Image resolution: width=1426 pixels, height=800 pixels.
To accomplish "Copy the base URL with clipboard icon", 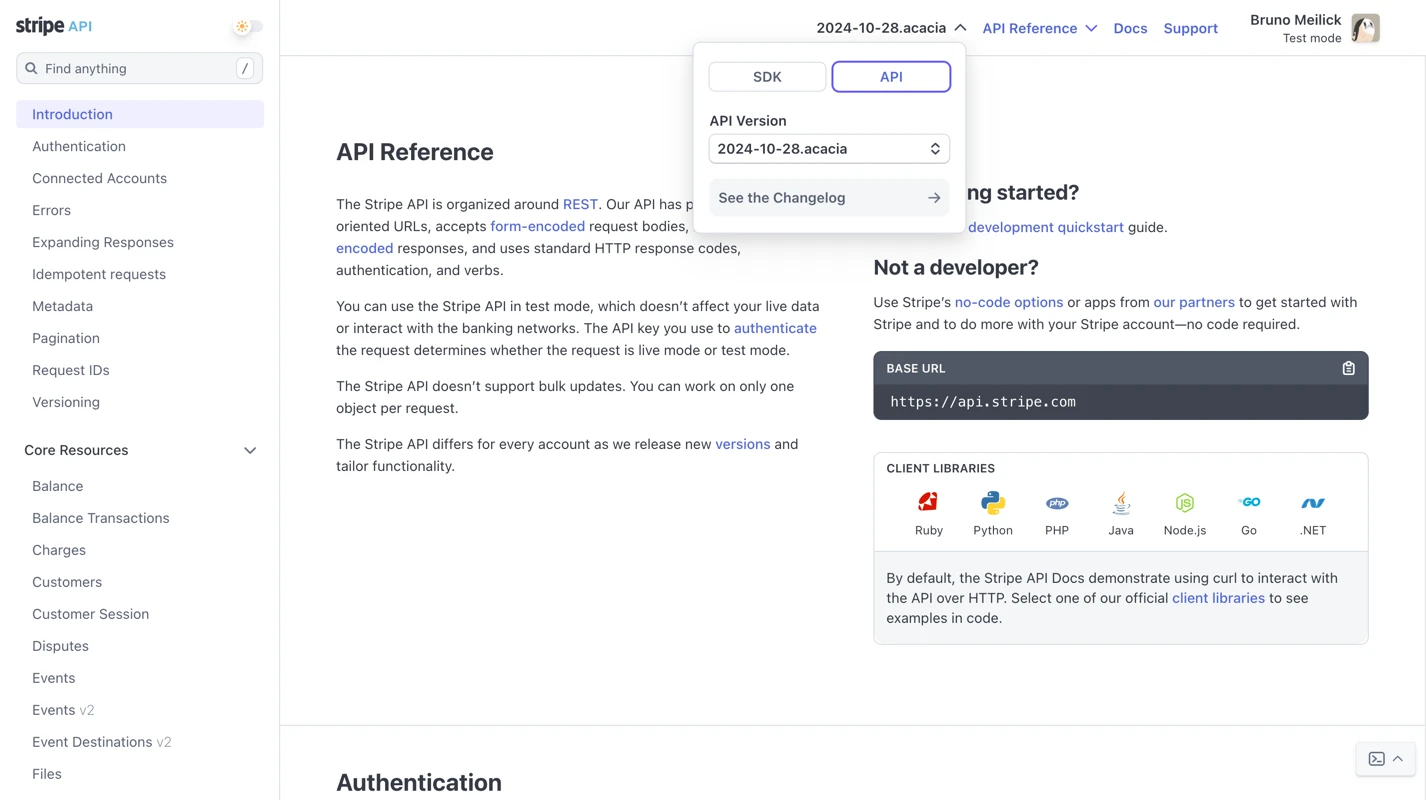I will click(1348, 369).
